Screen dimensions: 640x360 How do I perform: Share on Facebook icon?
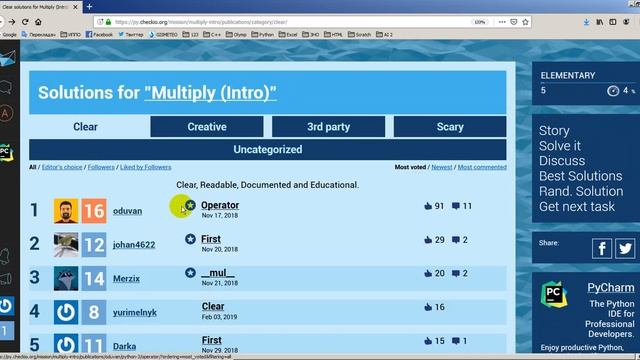(x=602, y=248)
